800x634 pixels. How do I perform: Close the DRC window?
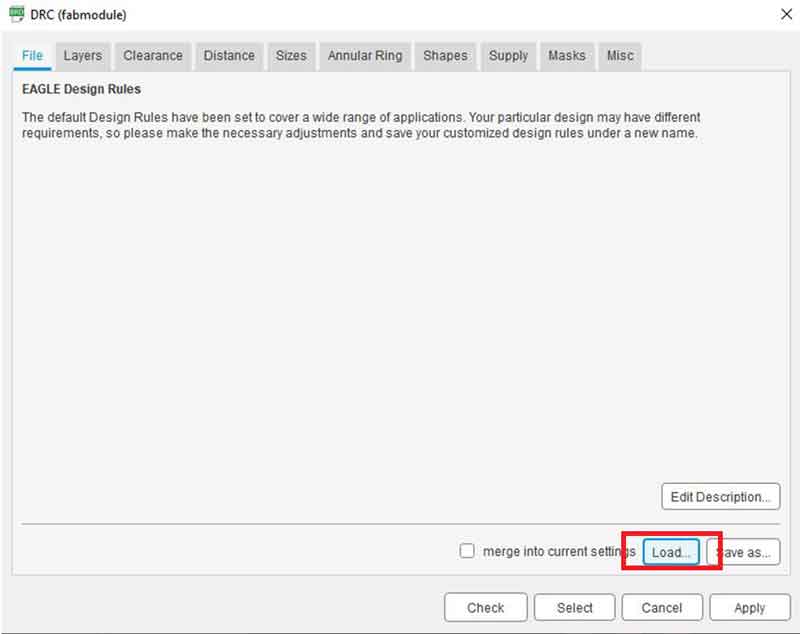(786, 14)
